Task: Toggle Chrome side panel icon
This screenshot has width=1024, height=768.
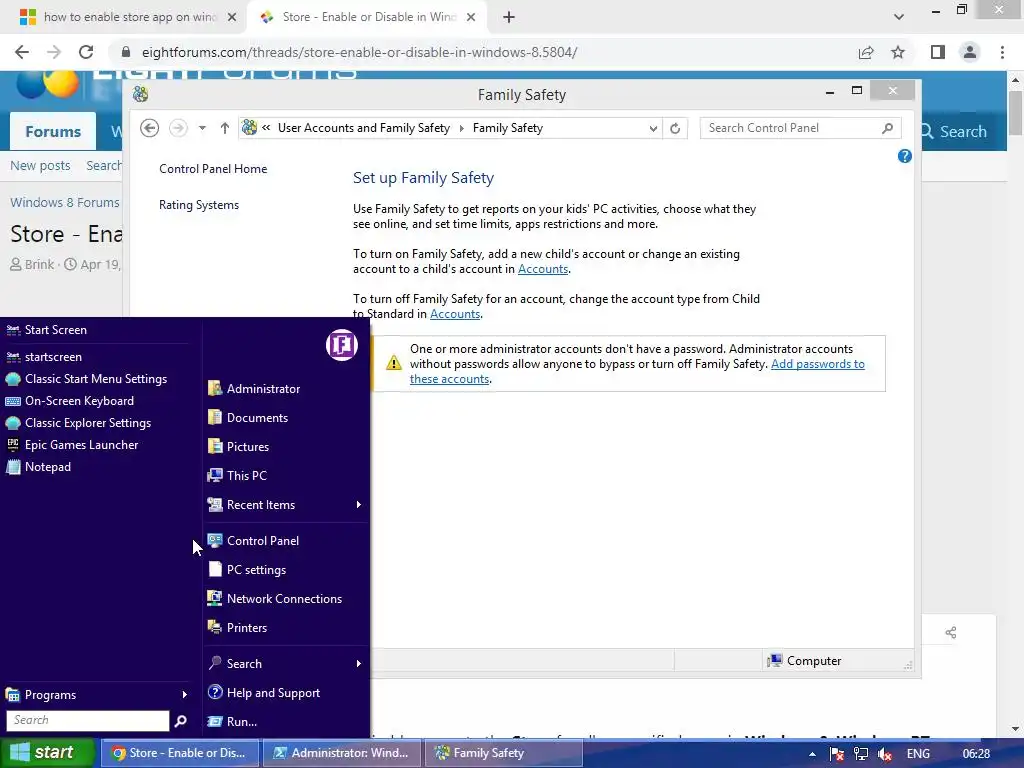Action: [938, 52]
